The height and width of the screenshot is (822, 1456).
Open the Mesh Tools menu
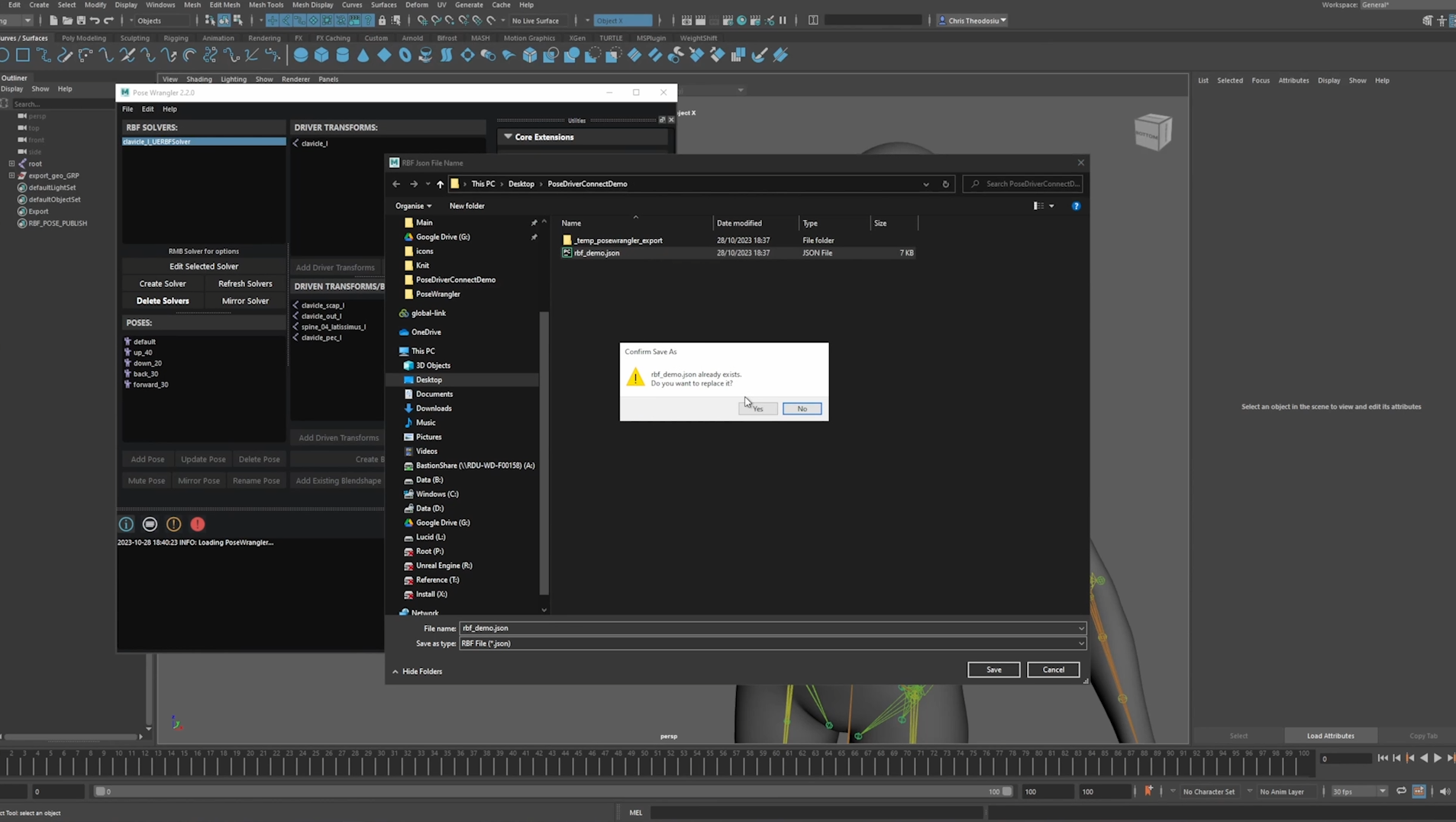(266, 5)
